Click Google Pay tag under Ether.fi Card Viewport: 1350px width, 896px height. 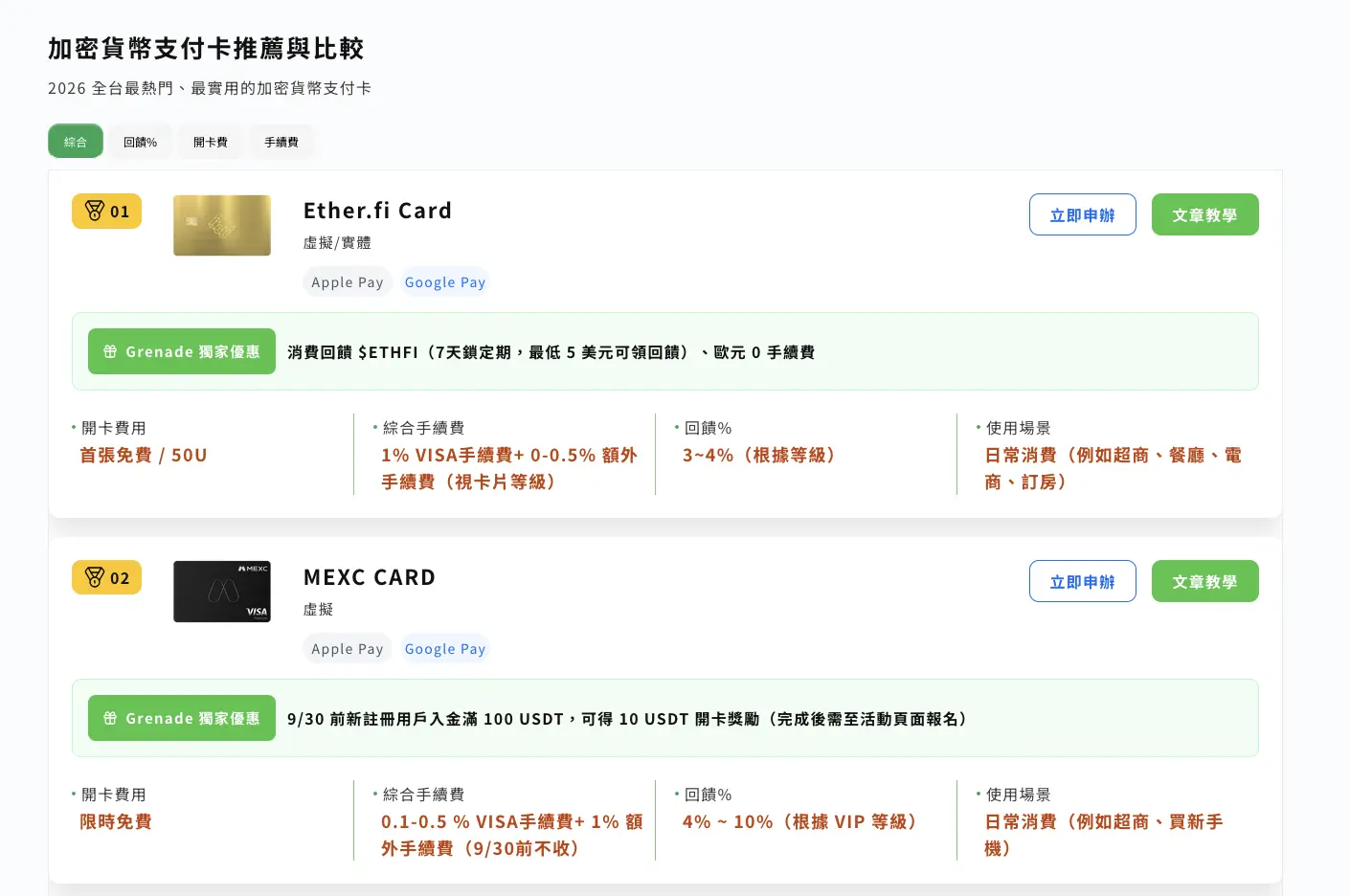pos(445,281)
